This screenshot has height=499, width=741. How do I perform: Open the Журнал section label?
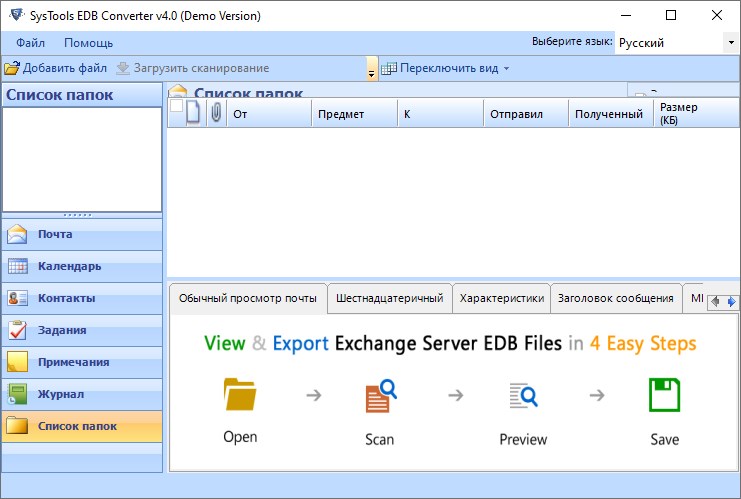point(61,394)
